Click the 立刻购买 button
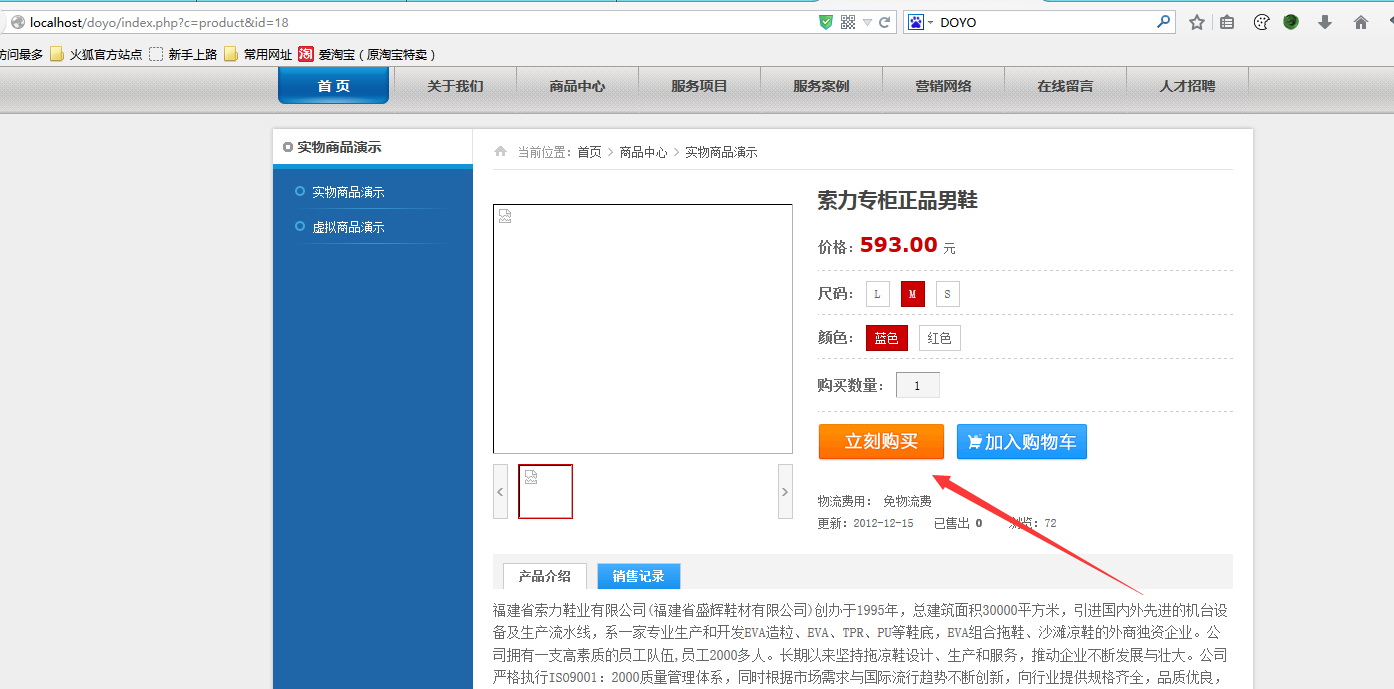The image size is (1394, 689). tap(881, 442)
